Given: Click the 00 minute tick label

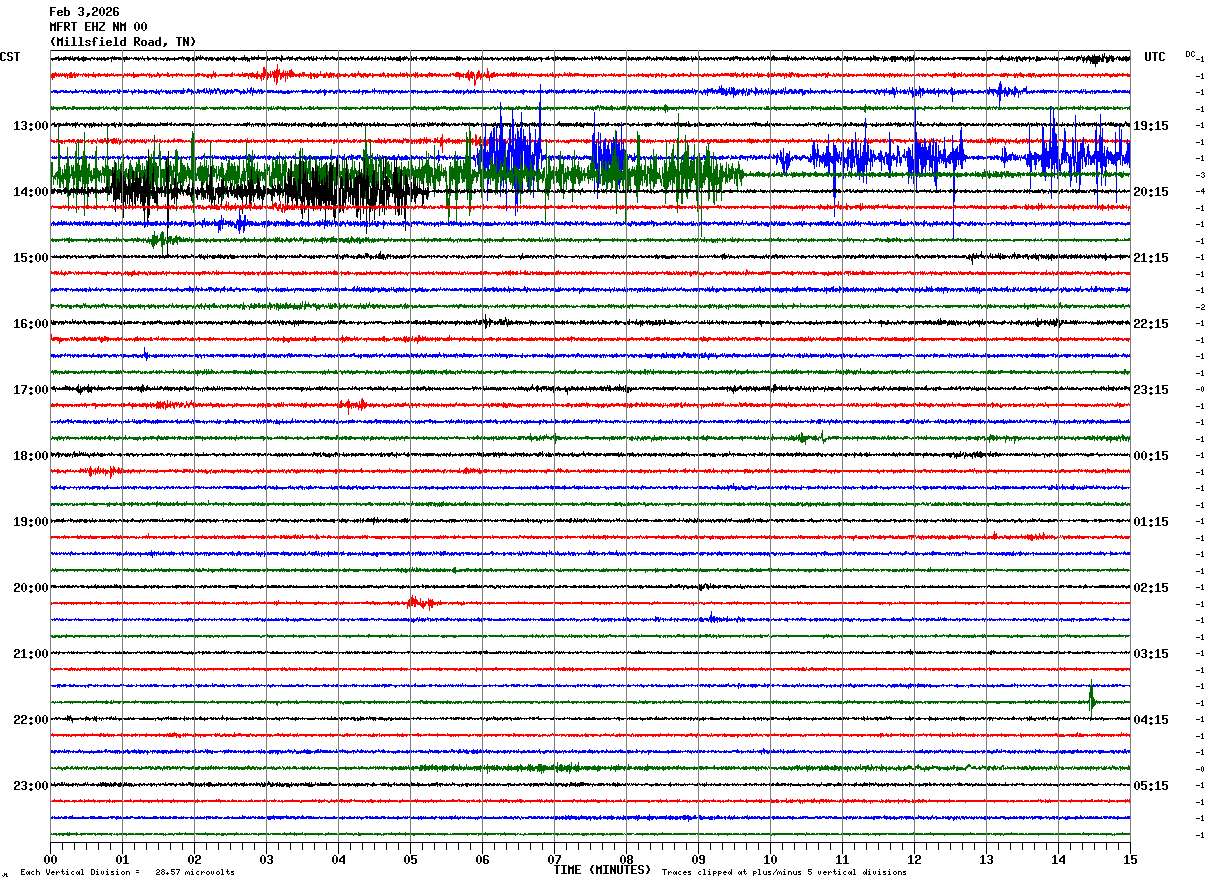Looking at the screenshot, I should (51, 860).
